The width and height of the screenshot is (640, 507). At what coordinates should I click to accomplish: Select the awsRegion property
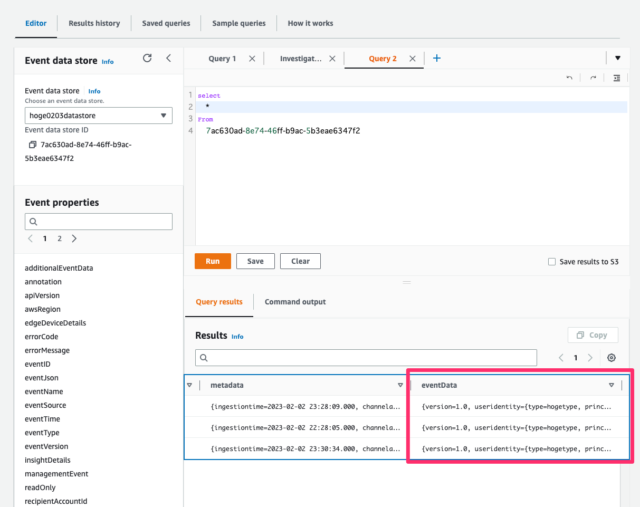point(42,309)
